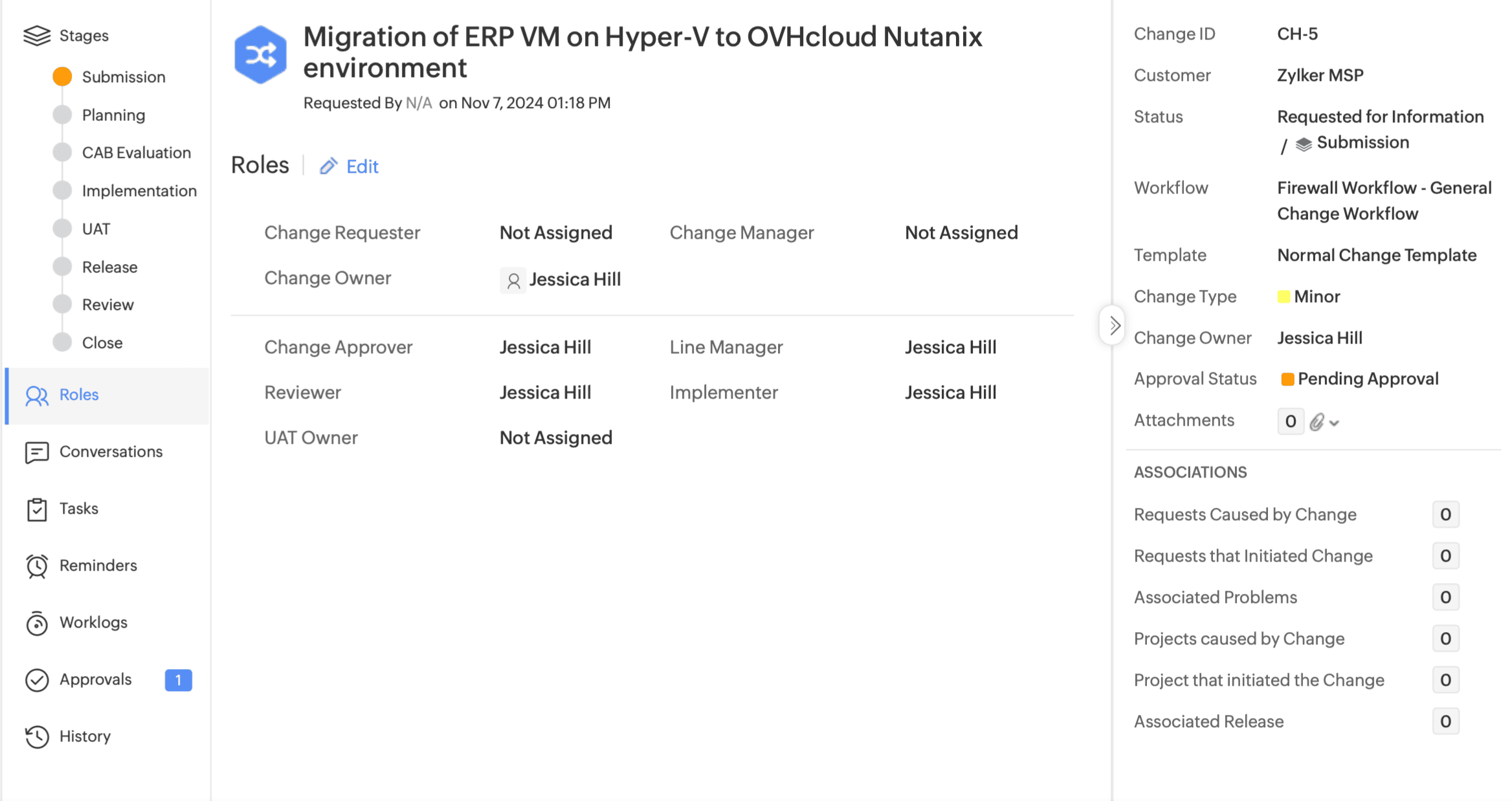Click the attachments paperclip icon
Viewport: 1512px width, 801px height.
click(1317, 422)
